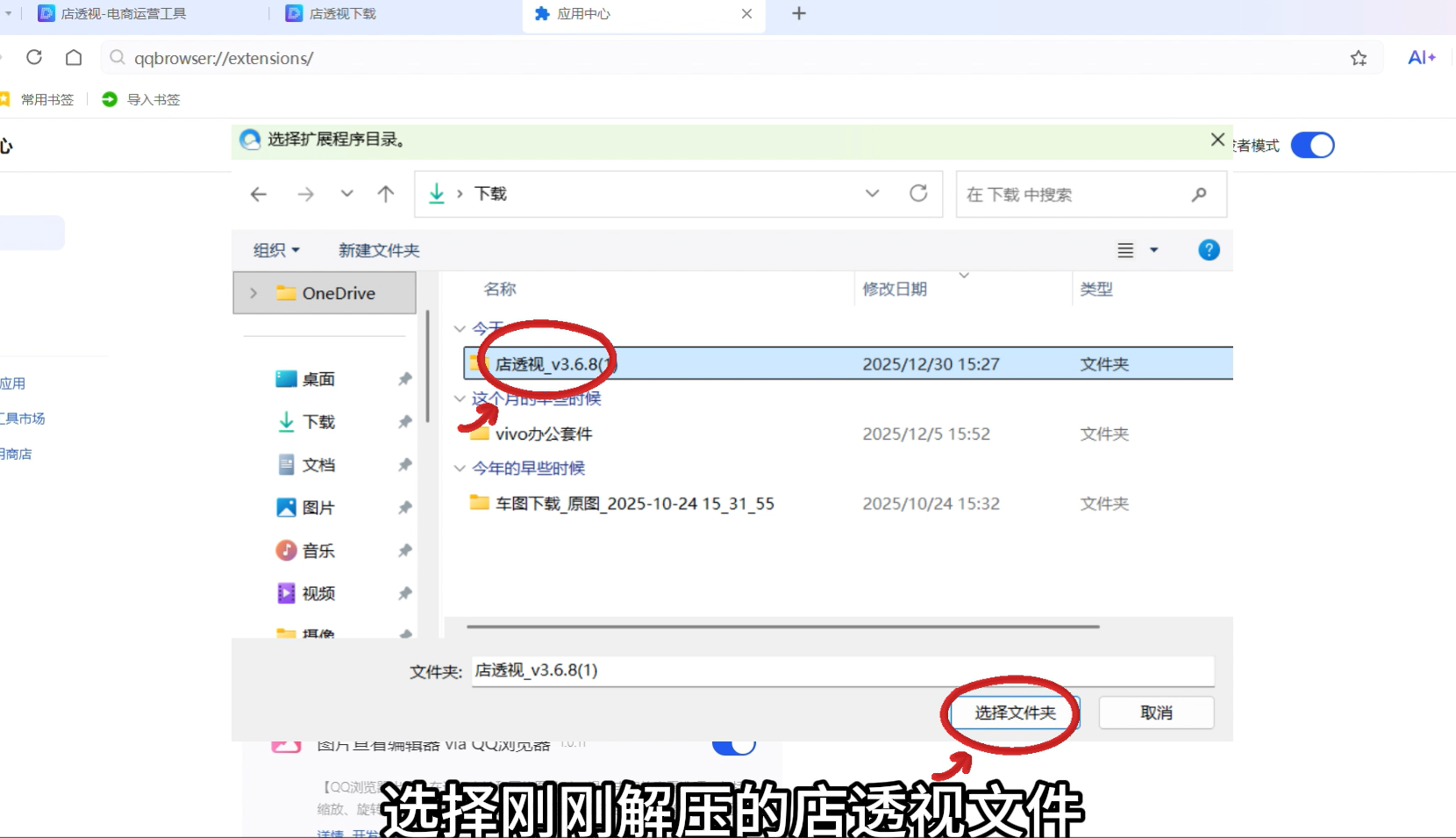Image resolution: width=1456 pixels, height=838 pixels.
Task: Collapse the 这个月的早些时候 file group
Action: [x=460, y=398]
